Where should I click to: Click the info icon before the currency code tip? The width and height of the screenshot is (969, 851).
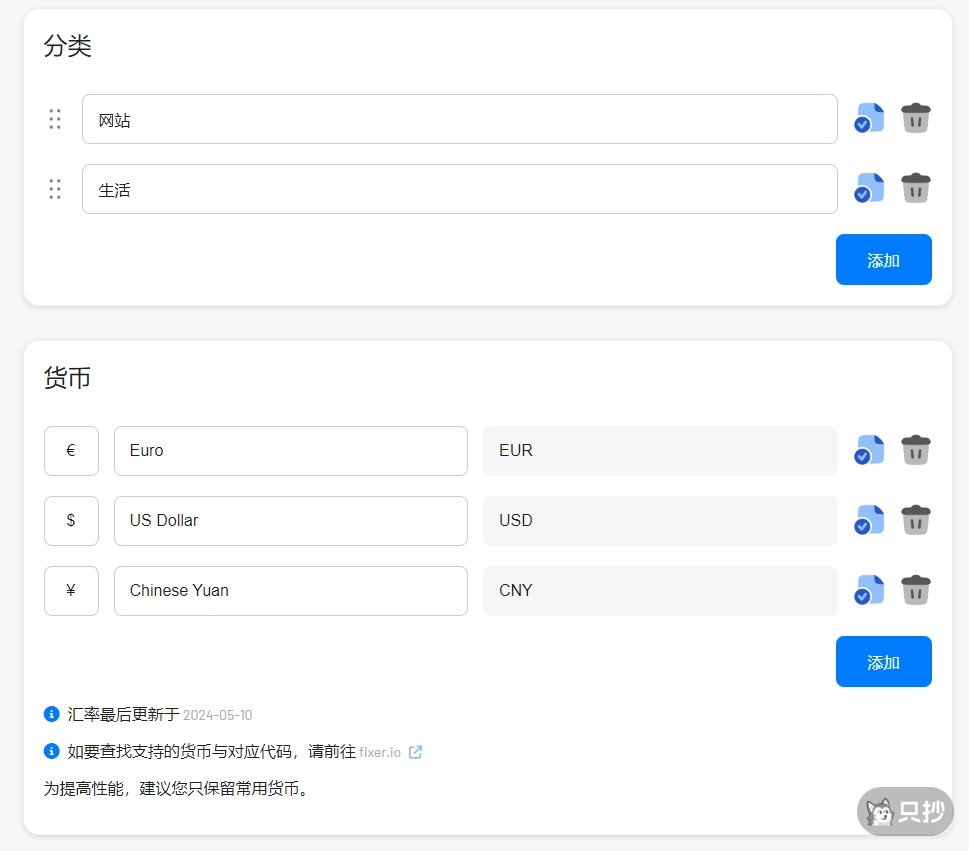coord(51,752)
